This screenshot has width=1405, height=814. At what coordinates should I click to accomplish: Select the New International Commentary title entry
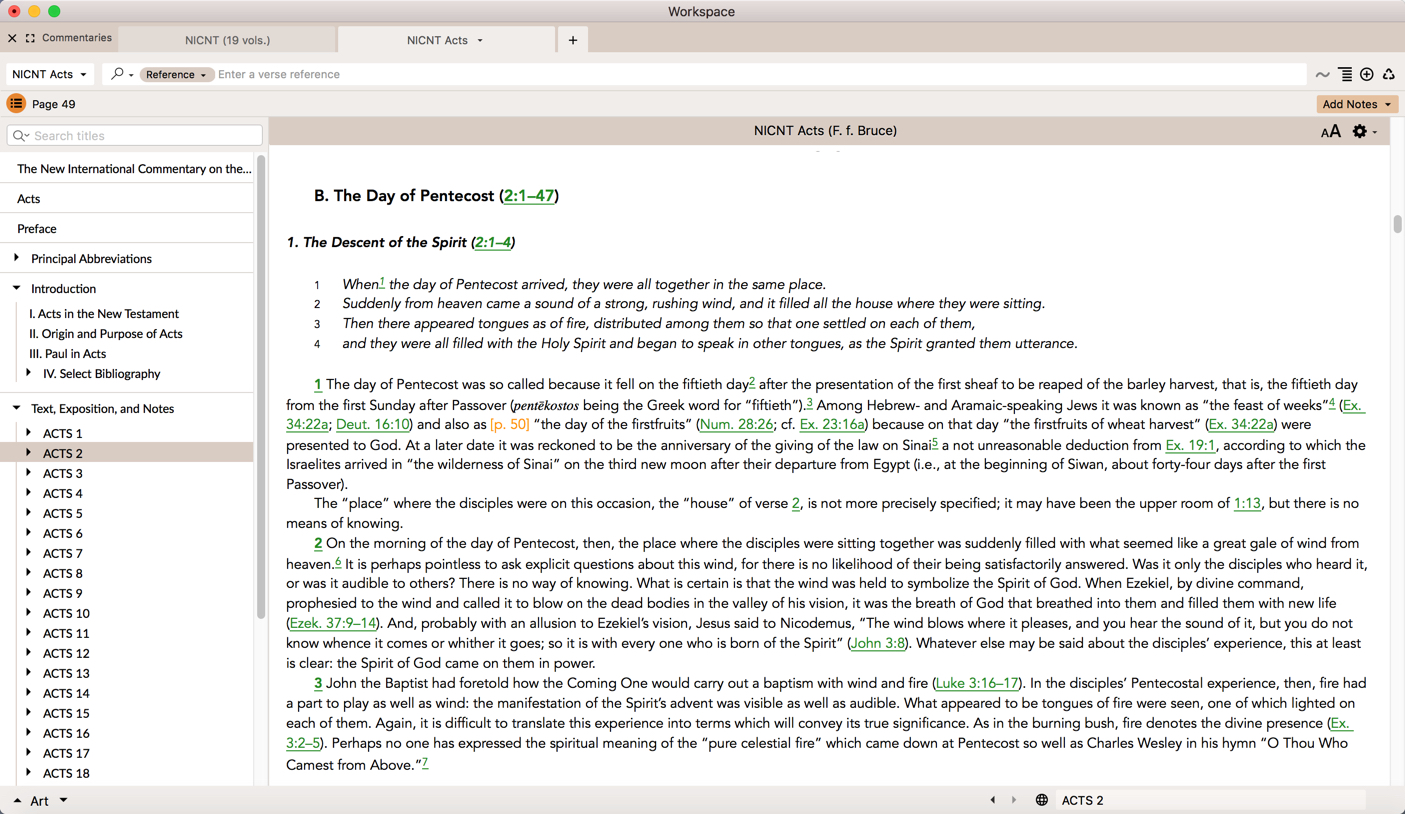tap(134, 168)
